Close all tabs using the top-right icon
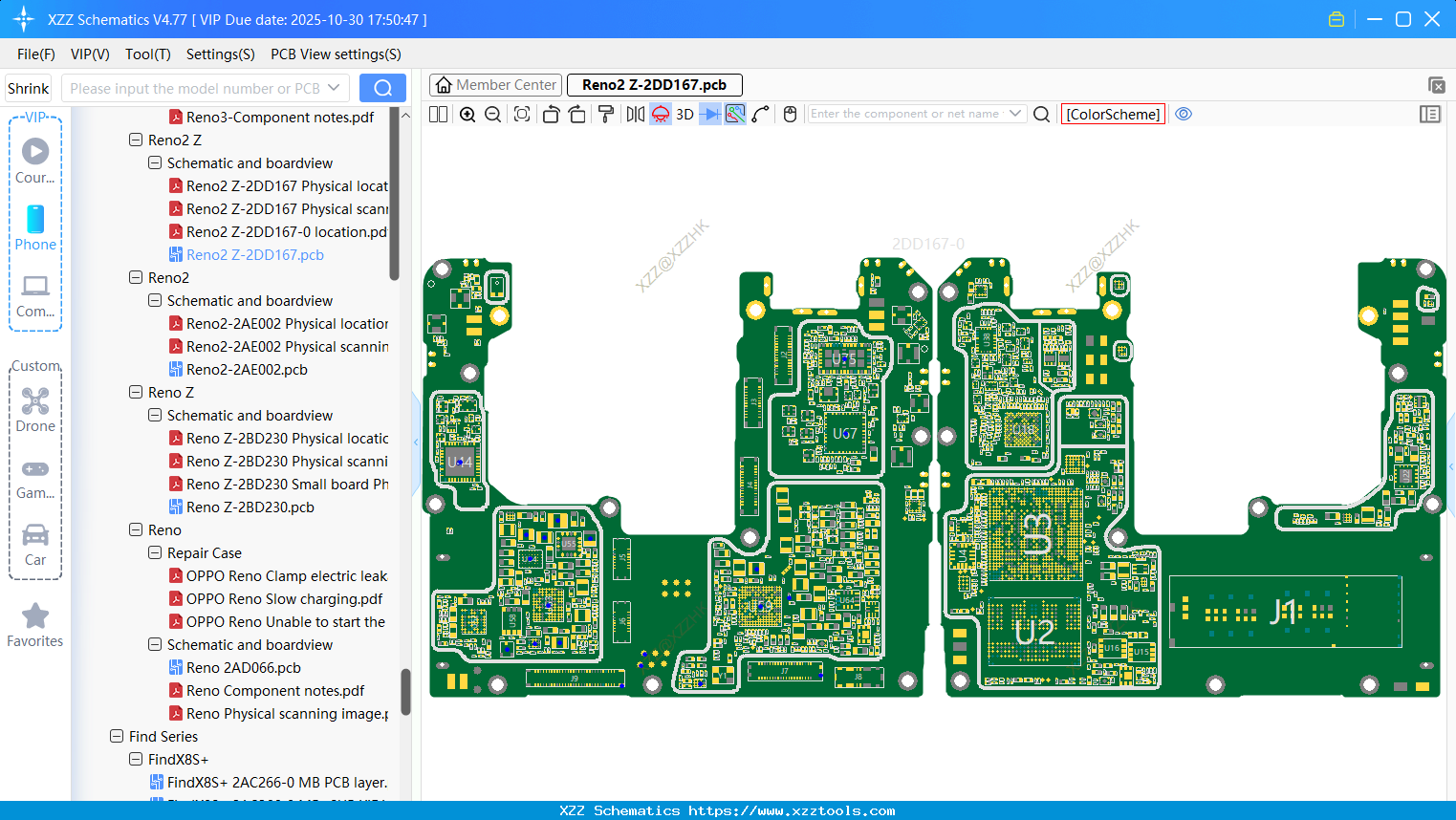Viewport: 1456px width, 820px height. pos(1436,85)
